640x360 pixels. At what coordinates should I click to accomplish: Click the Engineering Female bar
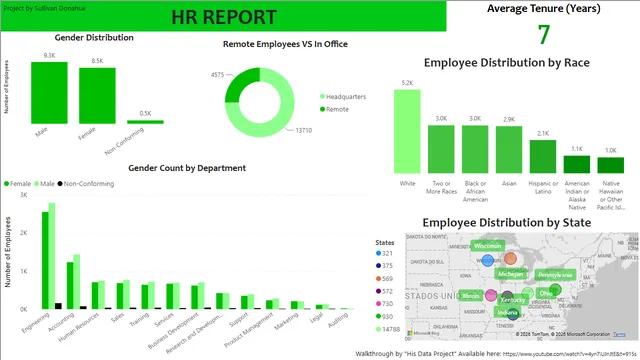click(45, 260)
